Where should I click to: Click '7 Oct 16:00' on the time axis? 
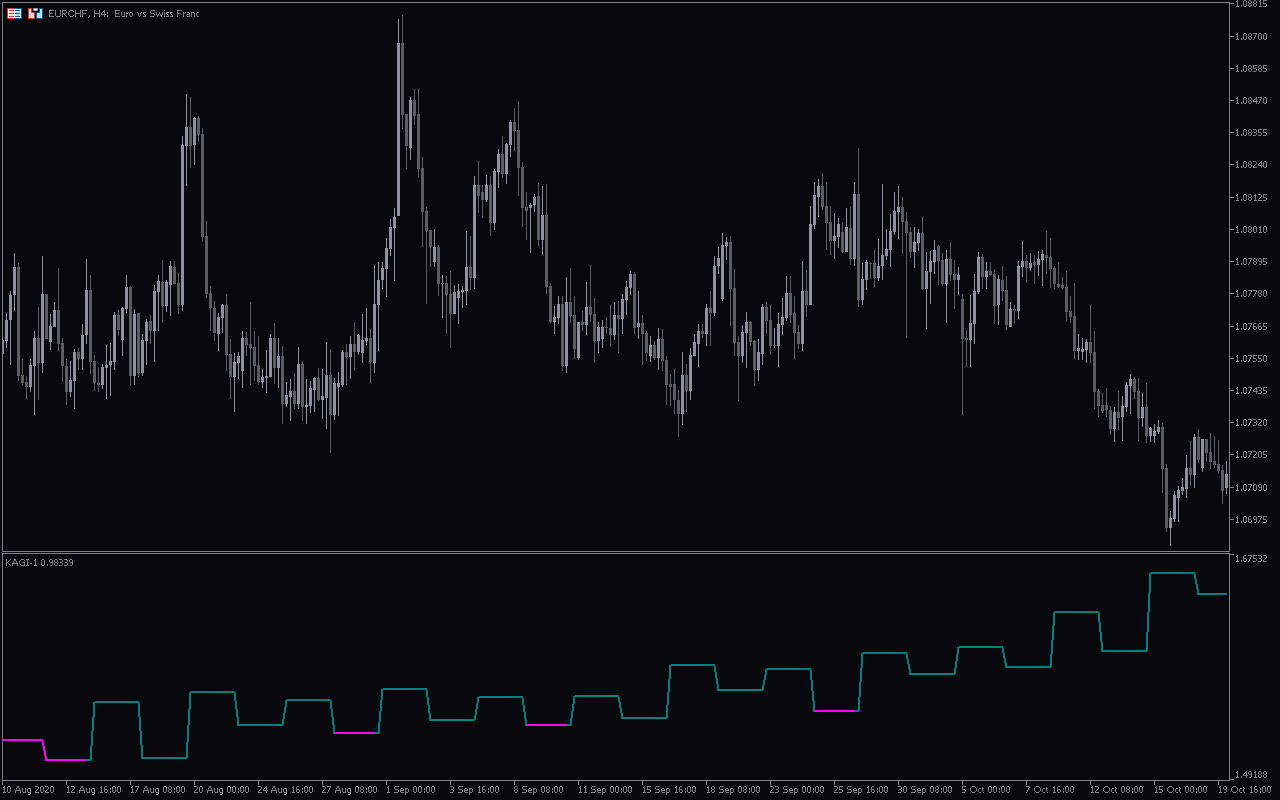coord(1050,790)
